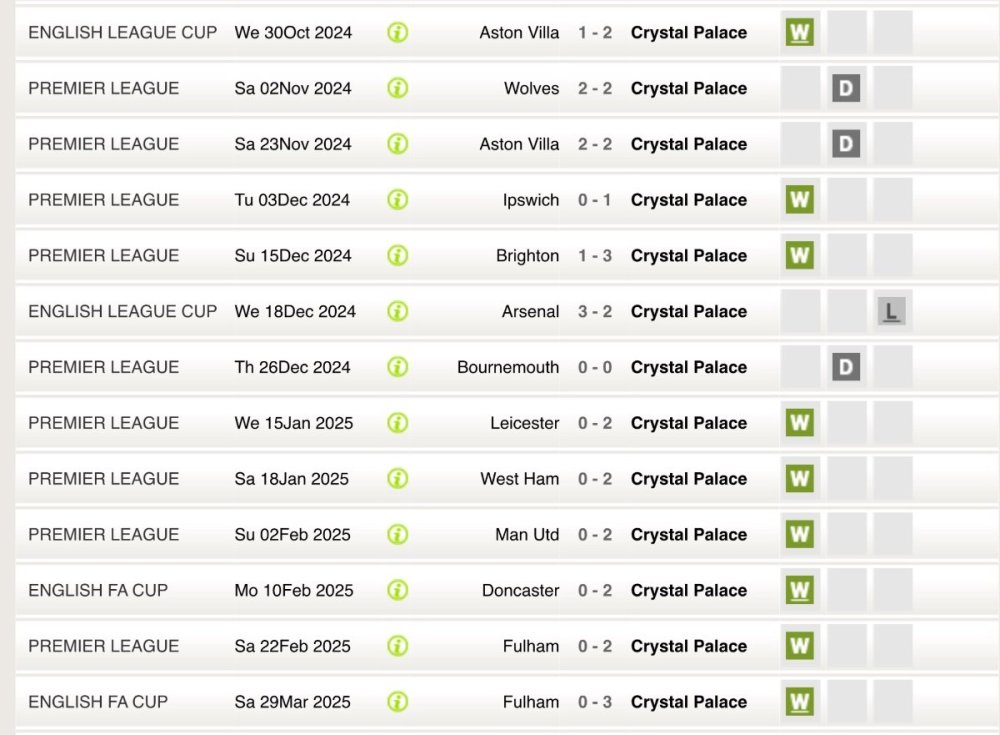Click info icon for Ipswich match
The height and width of the screenshot is (735, 1000).
click(x=397, y=200)
